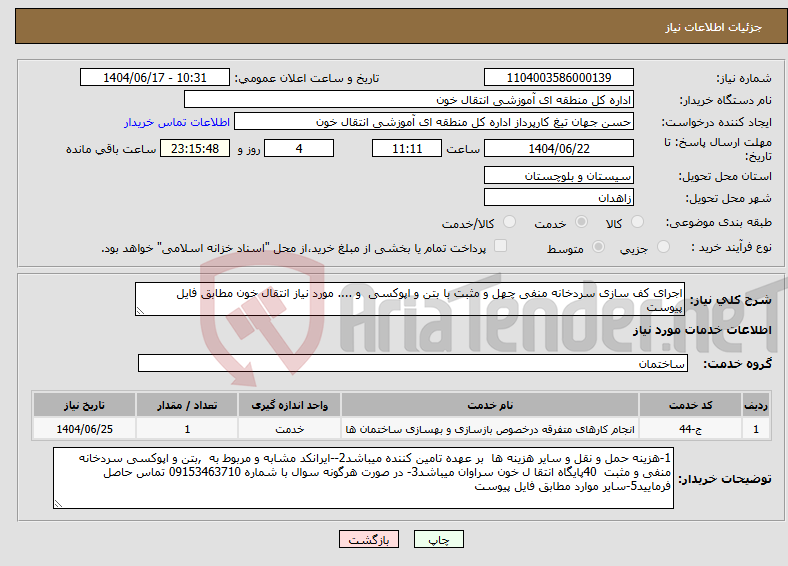Image resolution: width=788 pixels, height=566 pixels.
Task: Click the نوع فرآیند خرید label
Action: pyautogui.click(x=732, y=247)
